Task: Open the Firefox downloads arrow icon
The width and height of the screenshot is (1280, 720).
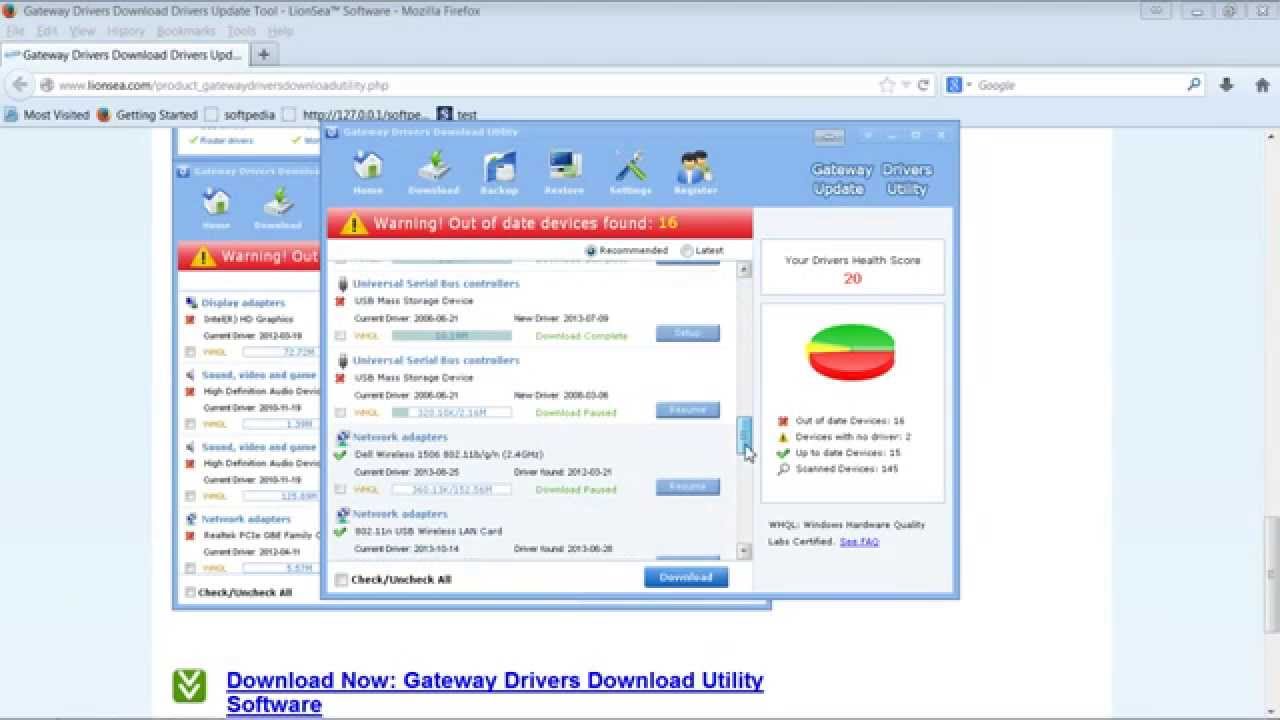Action: 1226,85
